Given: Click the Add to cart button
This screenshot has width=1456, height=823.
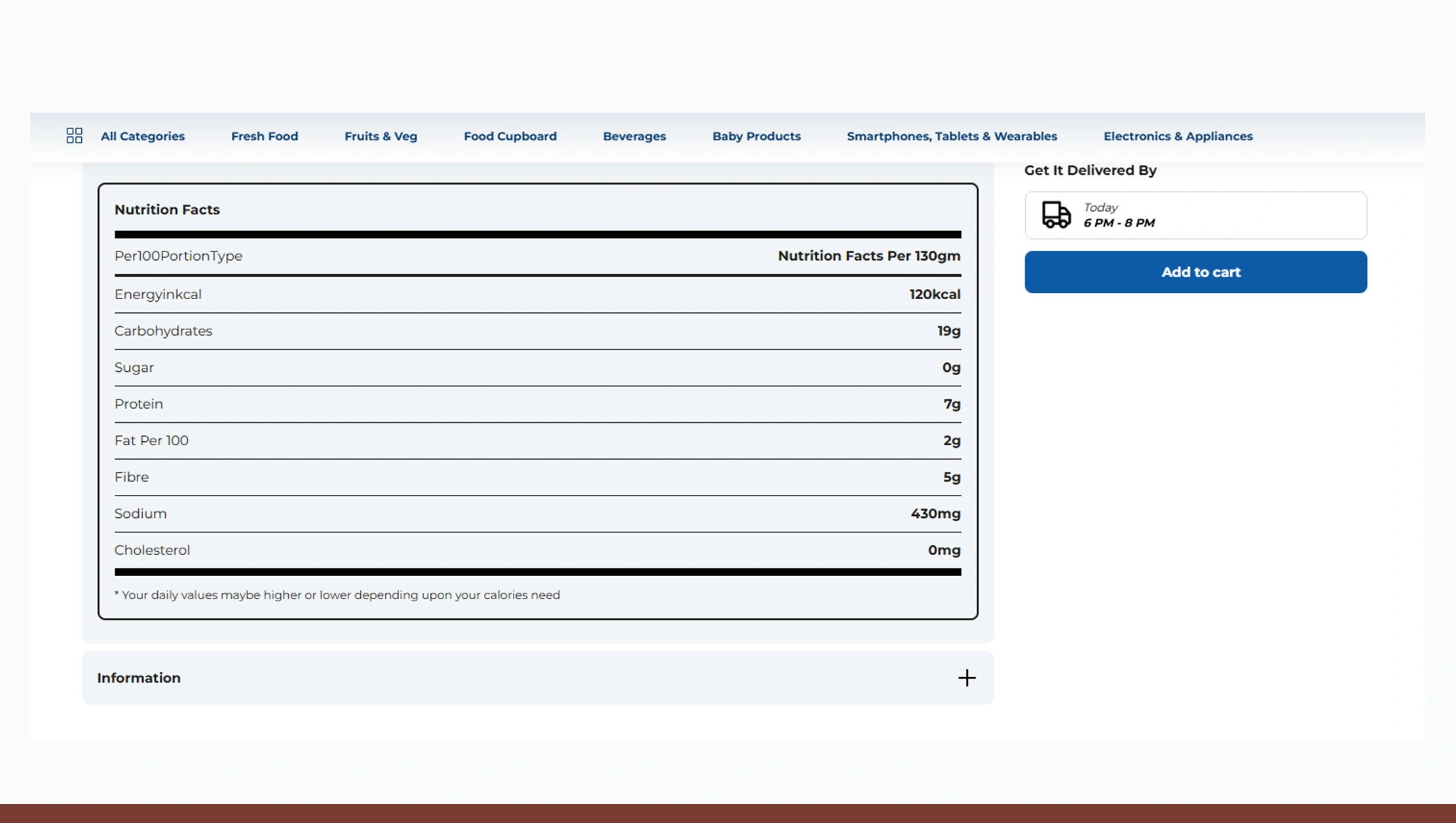Looking at the screenshot, I should (x=1195, y=272).
